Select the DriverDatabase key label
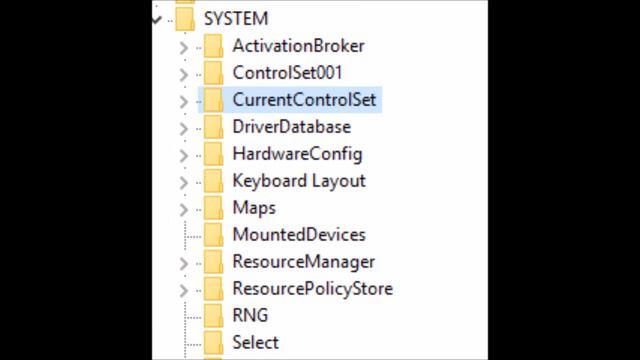The image size is (640, 360). tap(291, 127)
